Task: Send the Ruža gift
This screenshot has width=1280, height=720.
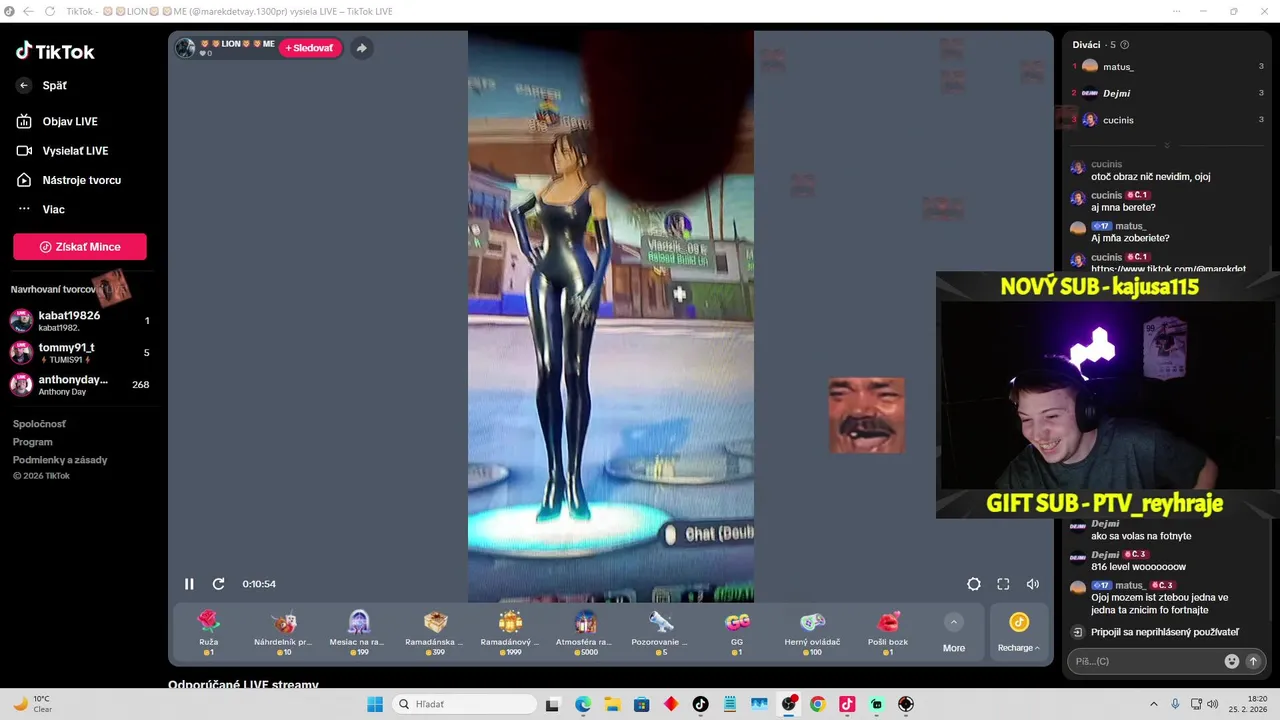Action: tap(208, 633)
